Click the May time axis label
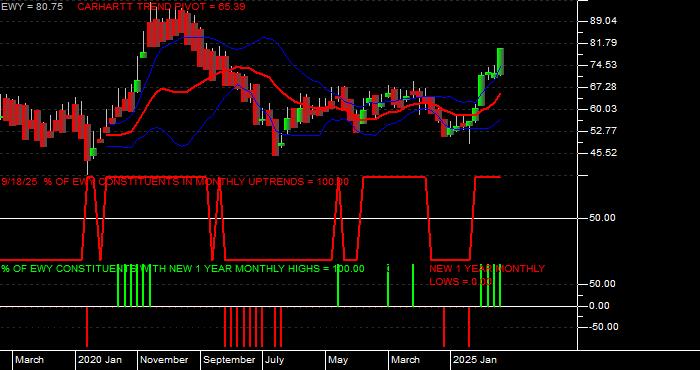This screenshot has width=700, height=370. click(338, 360)
